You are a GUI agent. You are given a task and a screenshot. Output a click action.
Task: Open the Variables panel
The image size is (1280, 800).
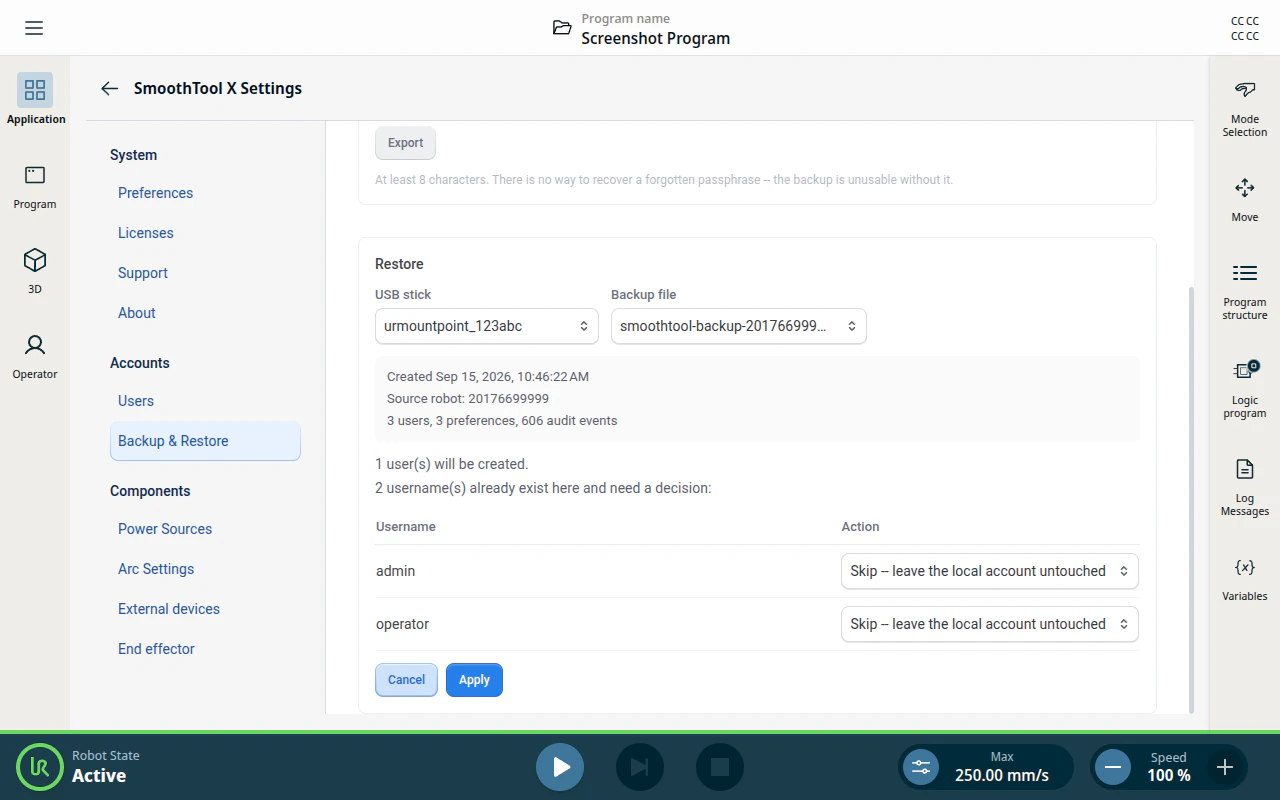coord(1245,579)
